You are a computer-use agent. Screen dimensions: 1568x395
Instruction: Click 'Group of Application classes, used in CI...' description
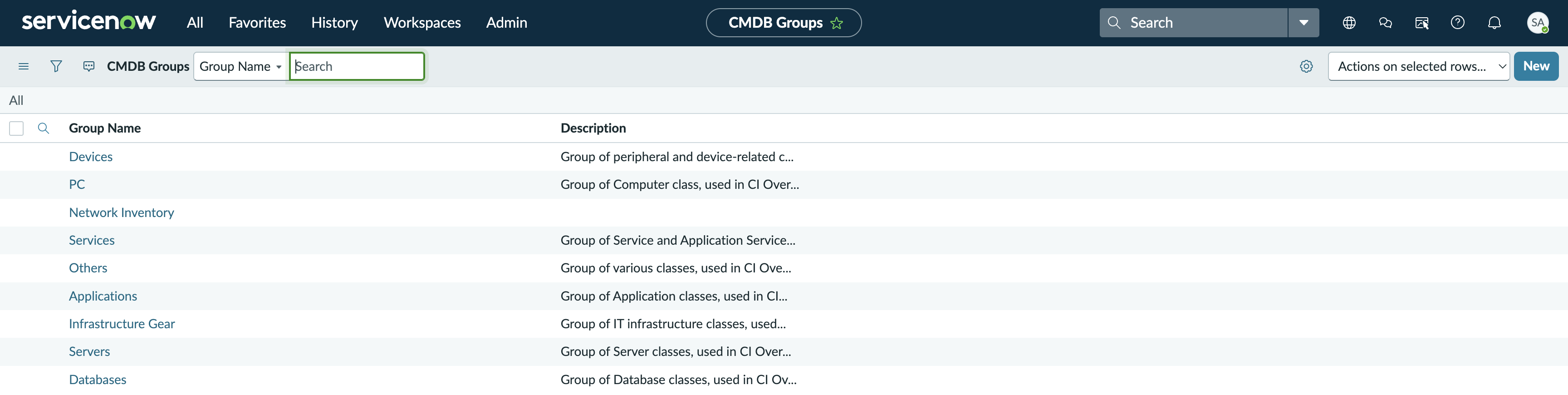(674, 296)
